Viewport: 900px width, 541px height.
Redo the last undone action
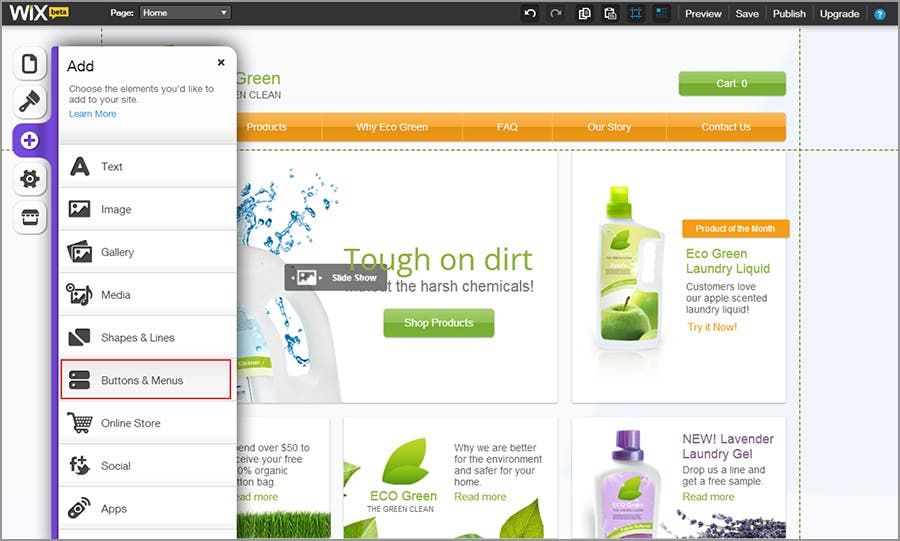pos(556,14)
